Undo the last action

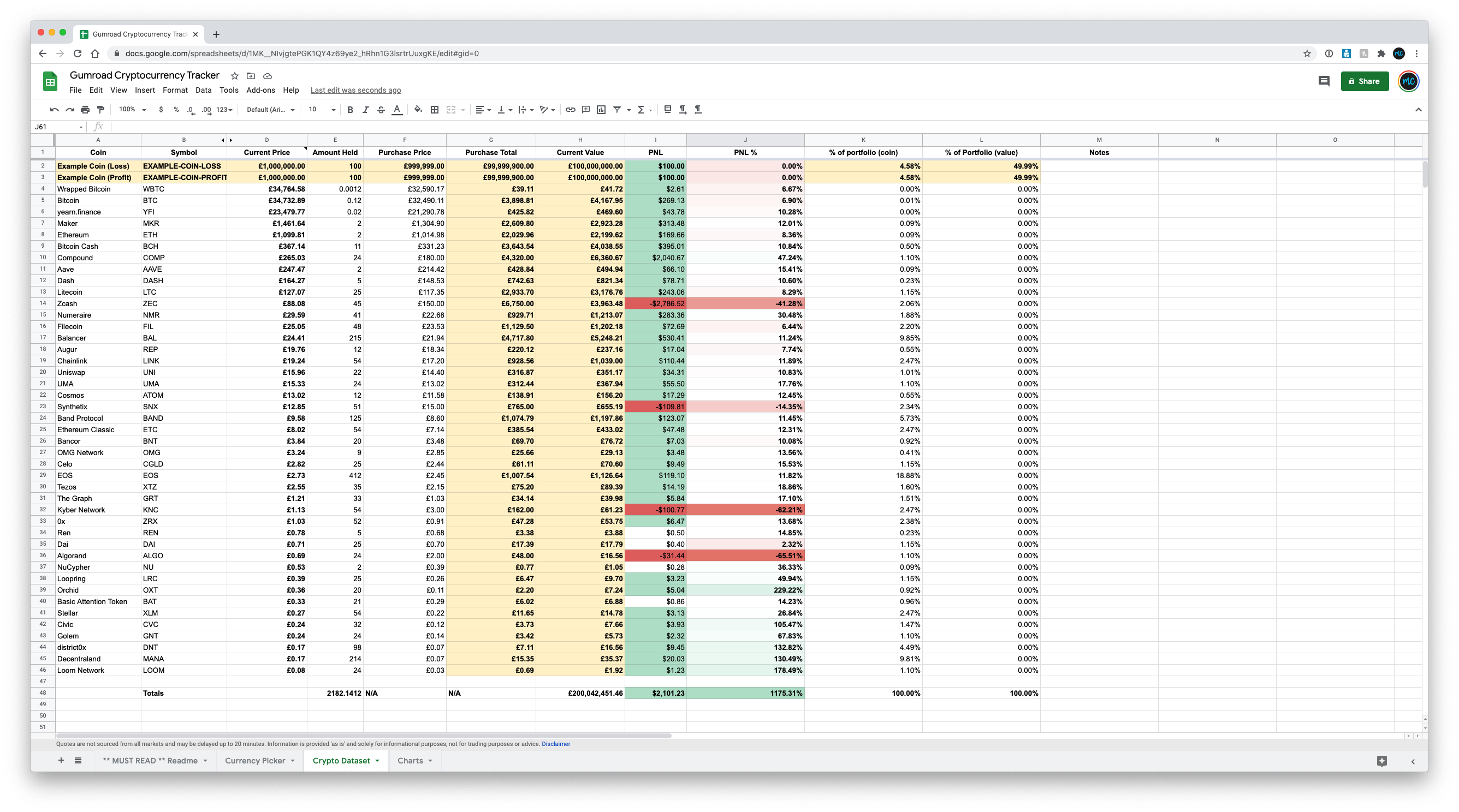[x=54, y=109]
